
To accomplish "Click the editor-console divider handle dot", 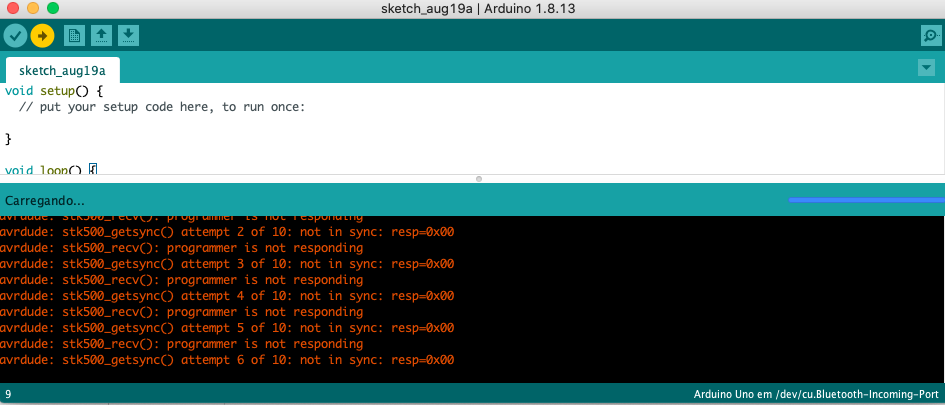I will coord(479,179).
